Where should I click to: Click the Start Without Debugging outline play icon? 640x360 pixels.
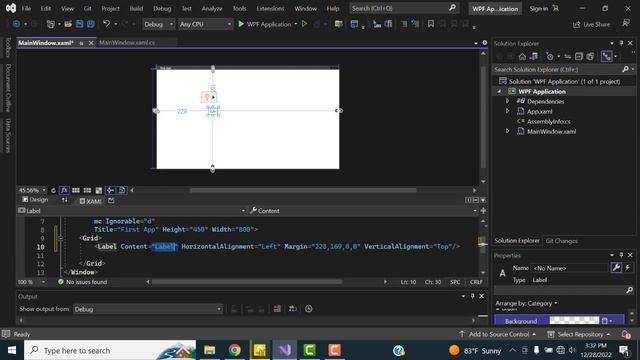pos(304,24)
